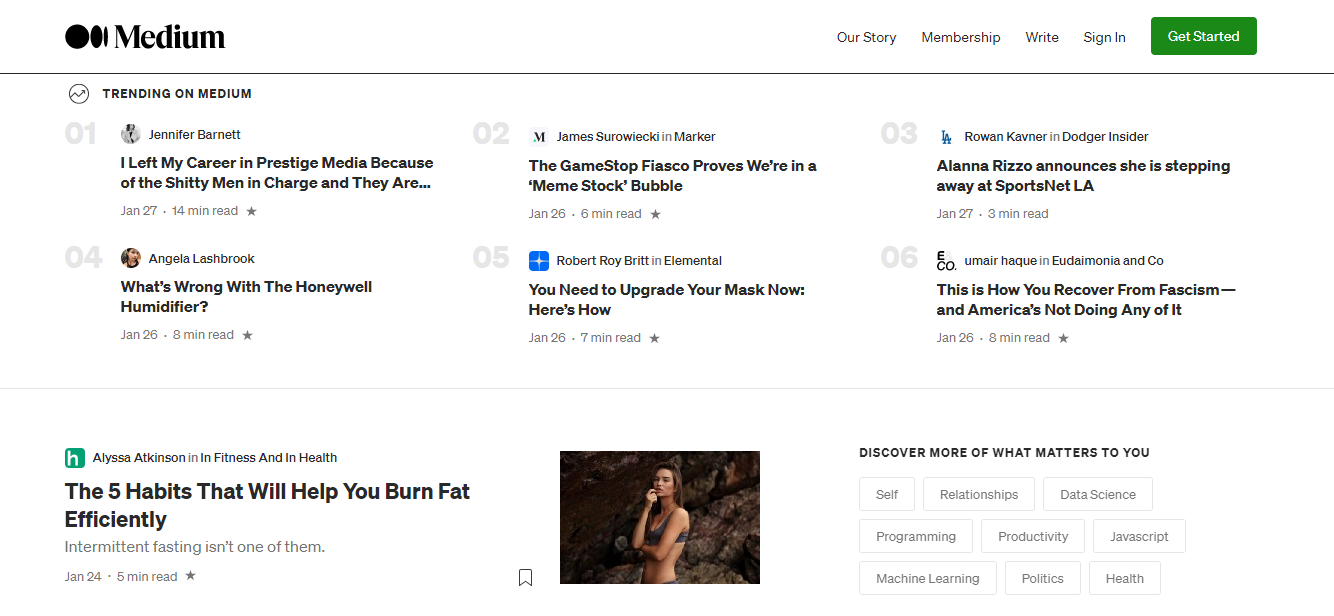The width and height of the screenshot is (1334, 616).
Task: Click trending rank number 01
Action: [81, 134]
